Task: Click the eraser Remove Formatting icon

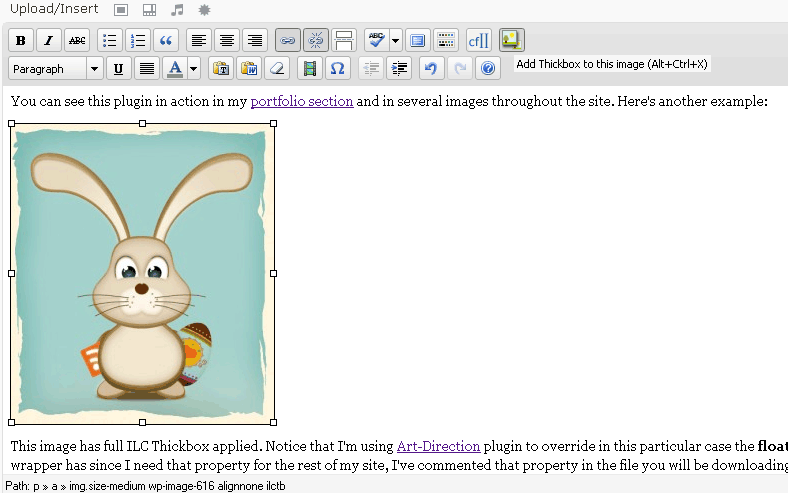Action: (277, 68)
